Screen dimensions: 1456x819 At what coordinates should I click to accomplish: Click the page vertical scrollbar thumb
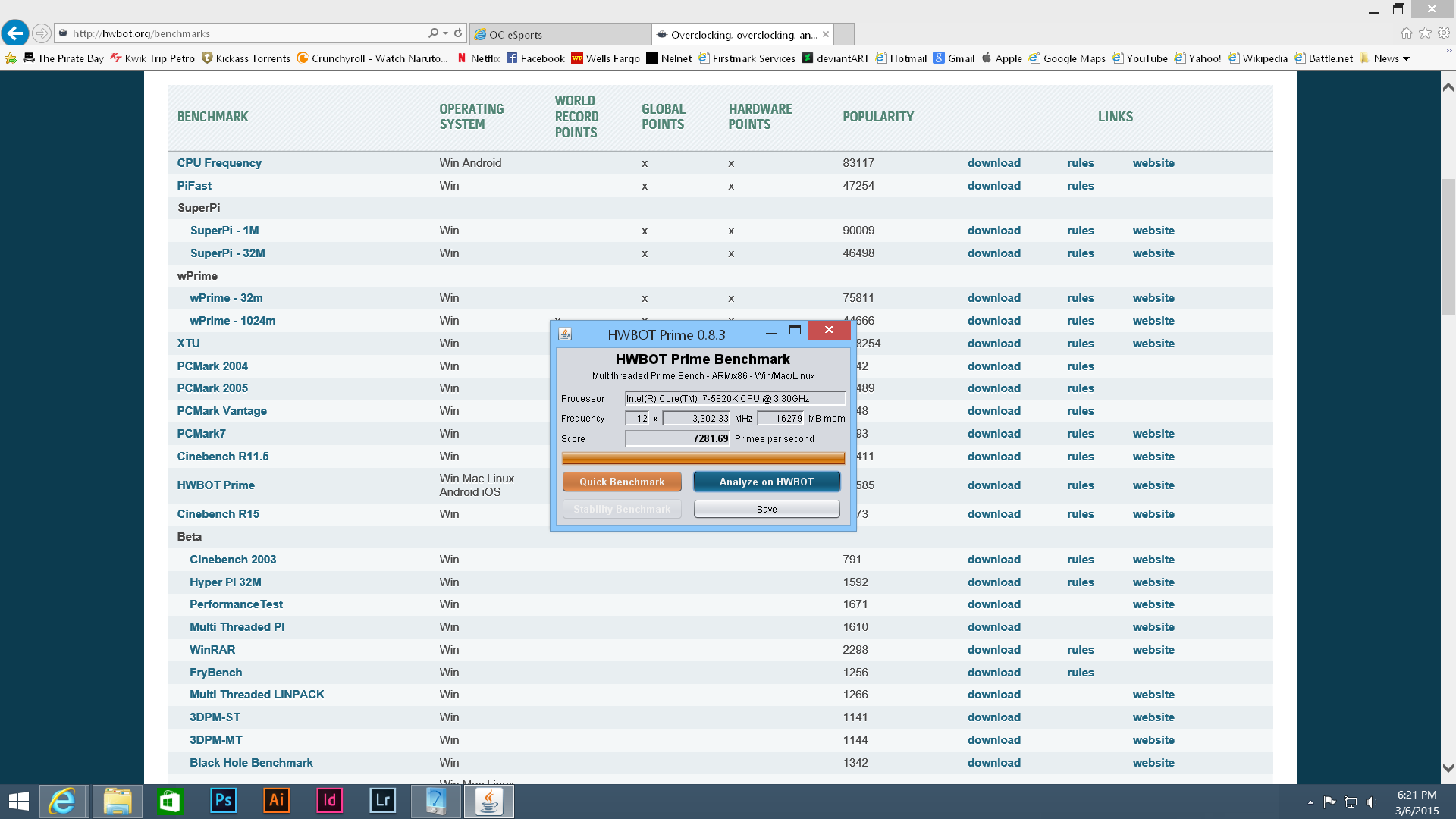(1448, 246)
